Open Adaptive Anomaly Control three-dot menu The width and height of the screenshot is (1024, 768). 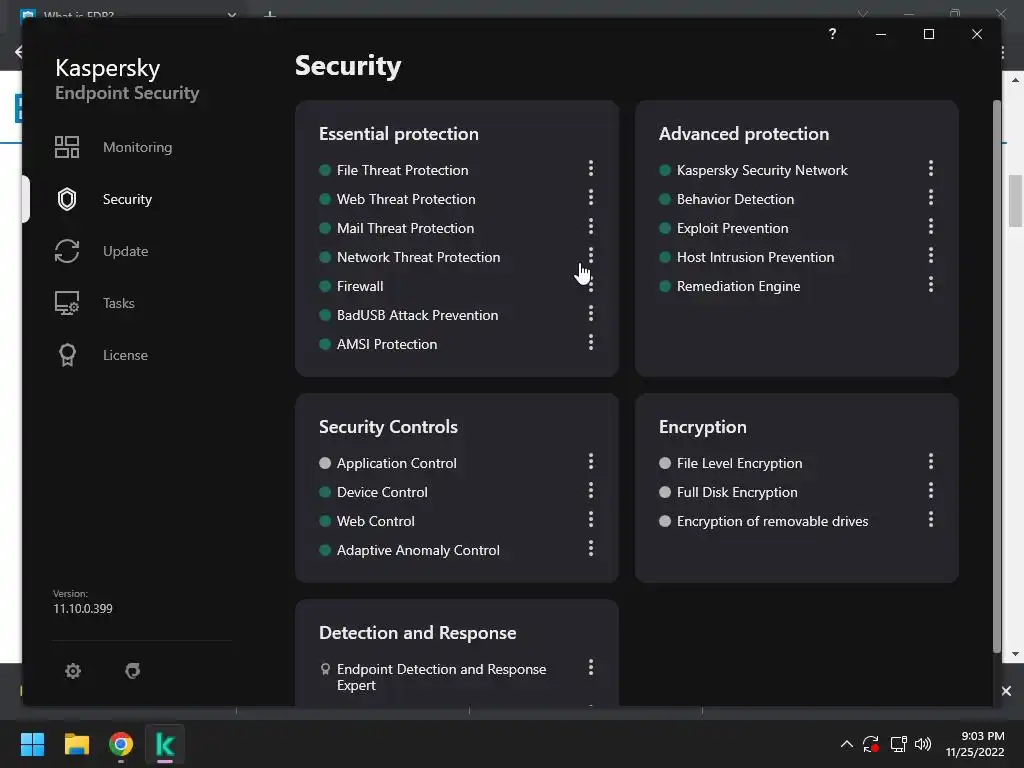(x=591, y=549)
